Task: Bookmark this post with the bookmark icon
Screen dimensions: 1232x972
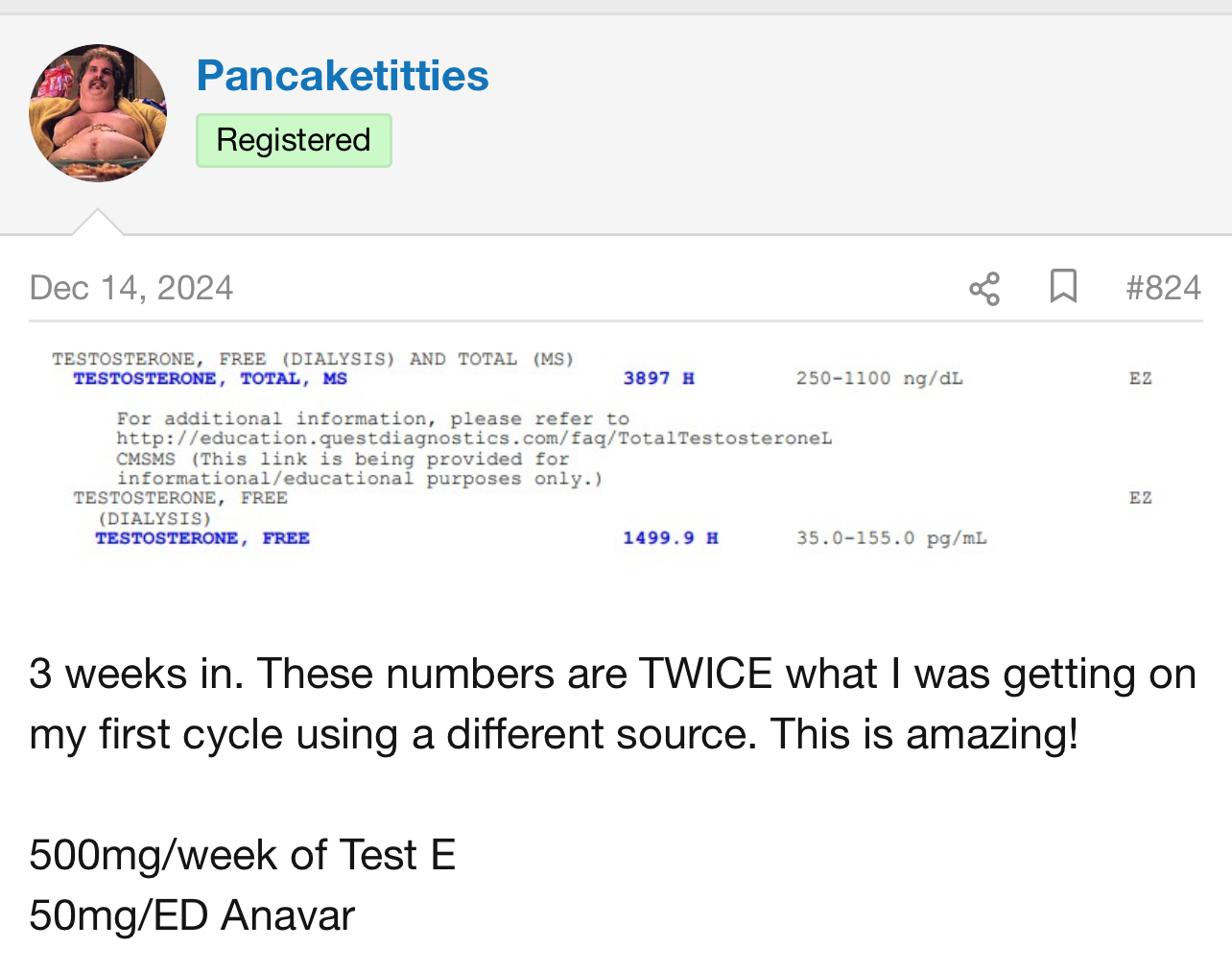Action: tap(1063, 287)
